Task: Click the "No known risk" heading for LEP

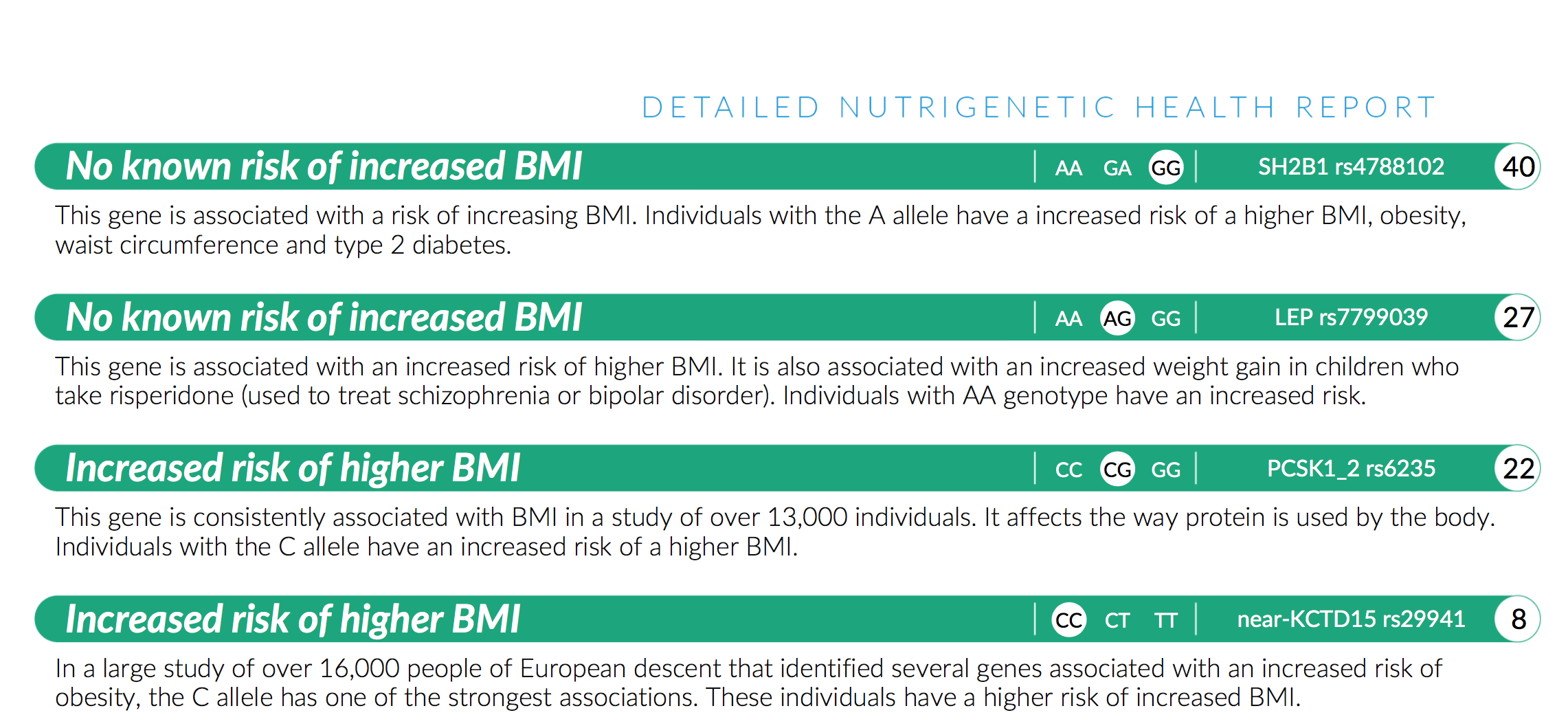Action: click(x=324, y=317)
